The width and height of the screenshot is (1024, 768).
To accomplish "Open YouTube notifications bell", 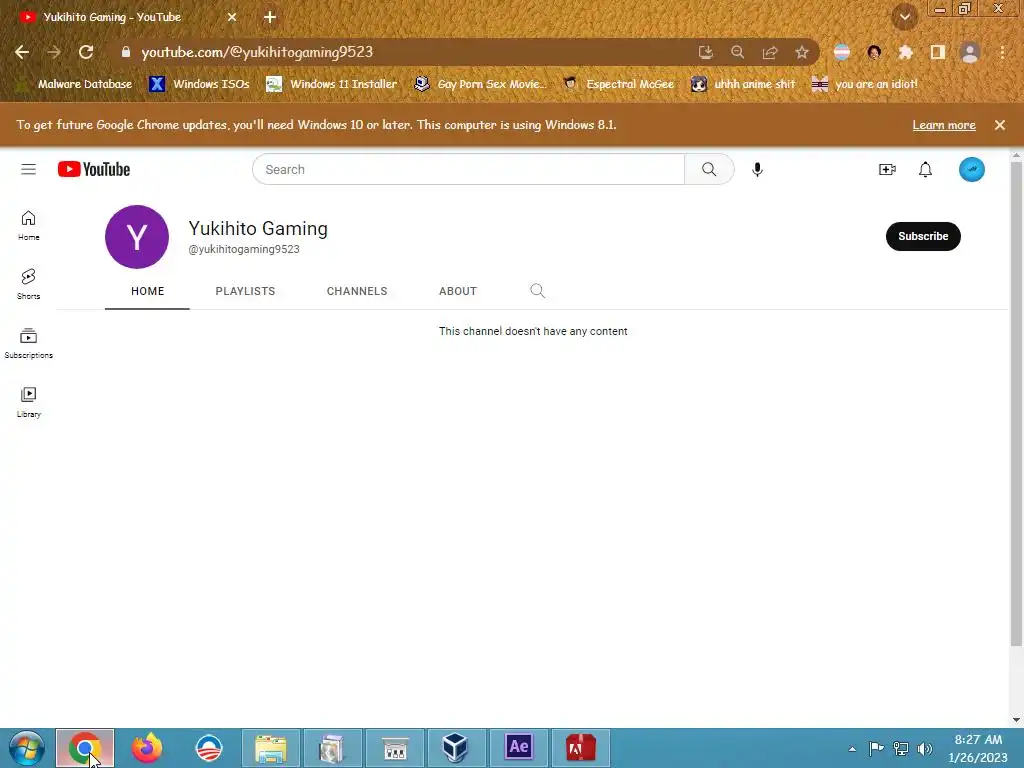I will click(x=925, y=170).
